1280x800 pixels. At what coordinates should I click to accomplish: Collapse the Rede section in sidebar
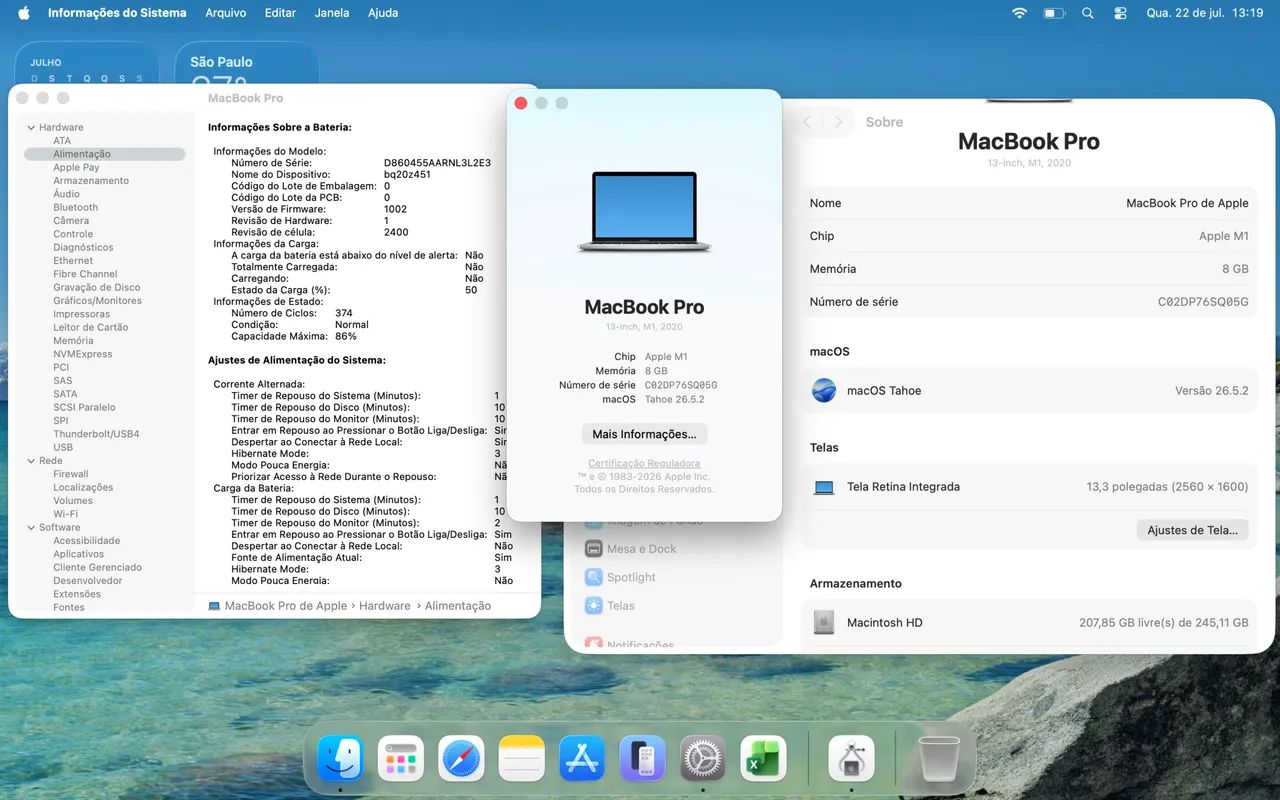coord(31,461)
